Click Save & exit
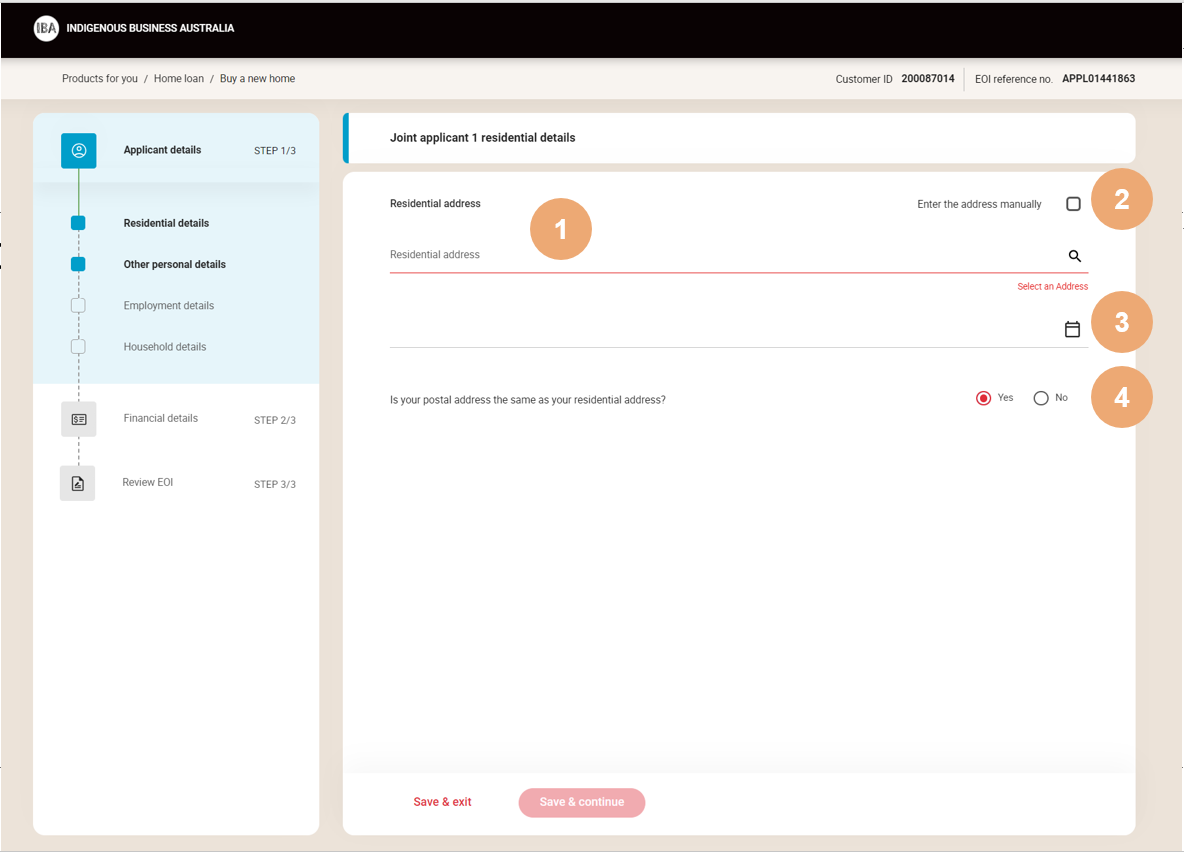This screenshot has width=1184, height=852. tap(442, 801)
